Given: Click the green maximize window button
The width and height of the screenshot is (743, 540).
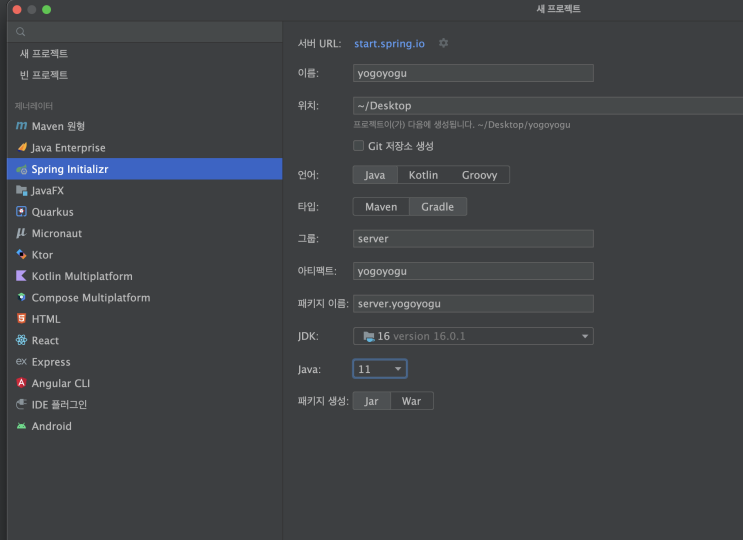Looking at the screenshot, I should (46, 9).
